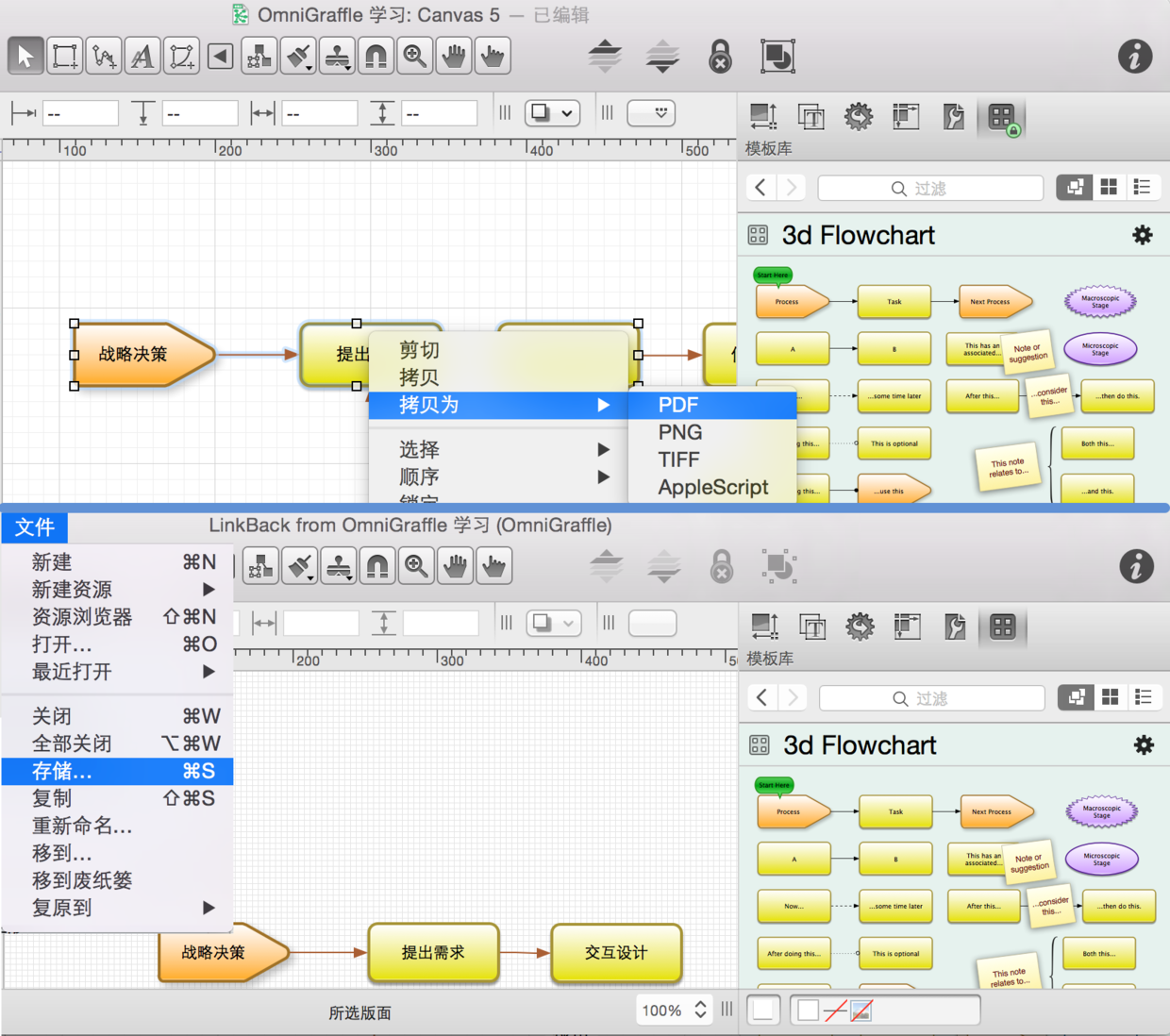1170x1036 pixels.
Task: Go forward in top stencil browser
Action: [792, 187]
